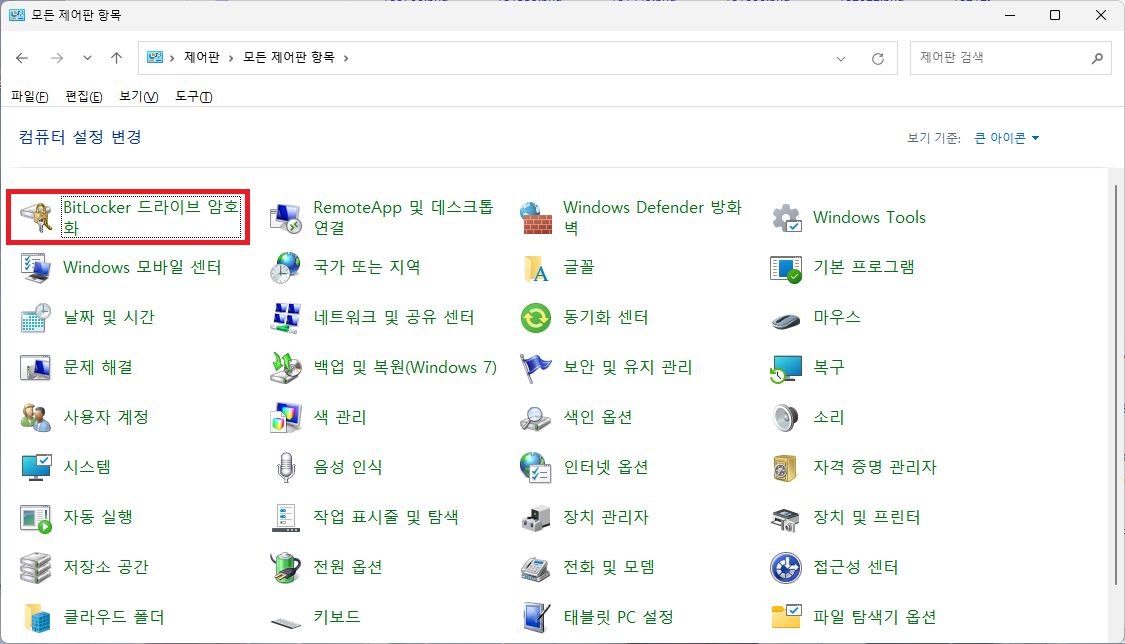
Task: Open the 자동 실행 icon
Action: pyautogui.click(x=36, y=518)
